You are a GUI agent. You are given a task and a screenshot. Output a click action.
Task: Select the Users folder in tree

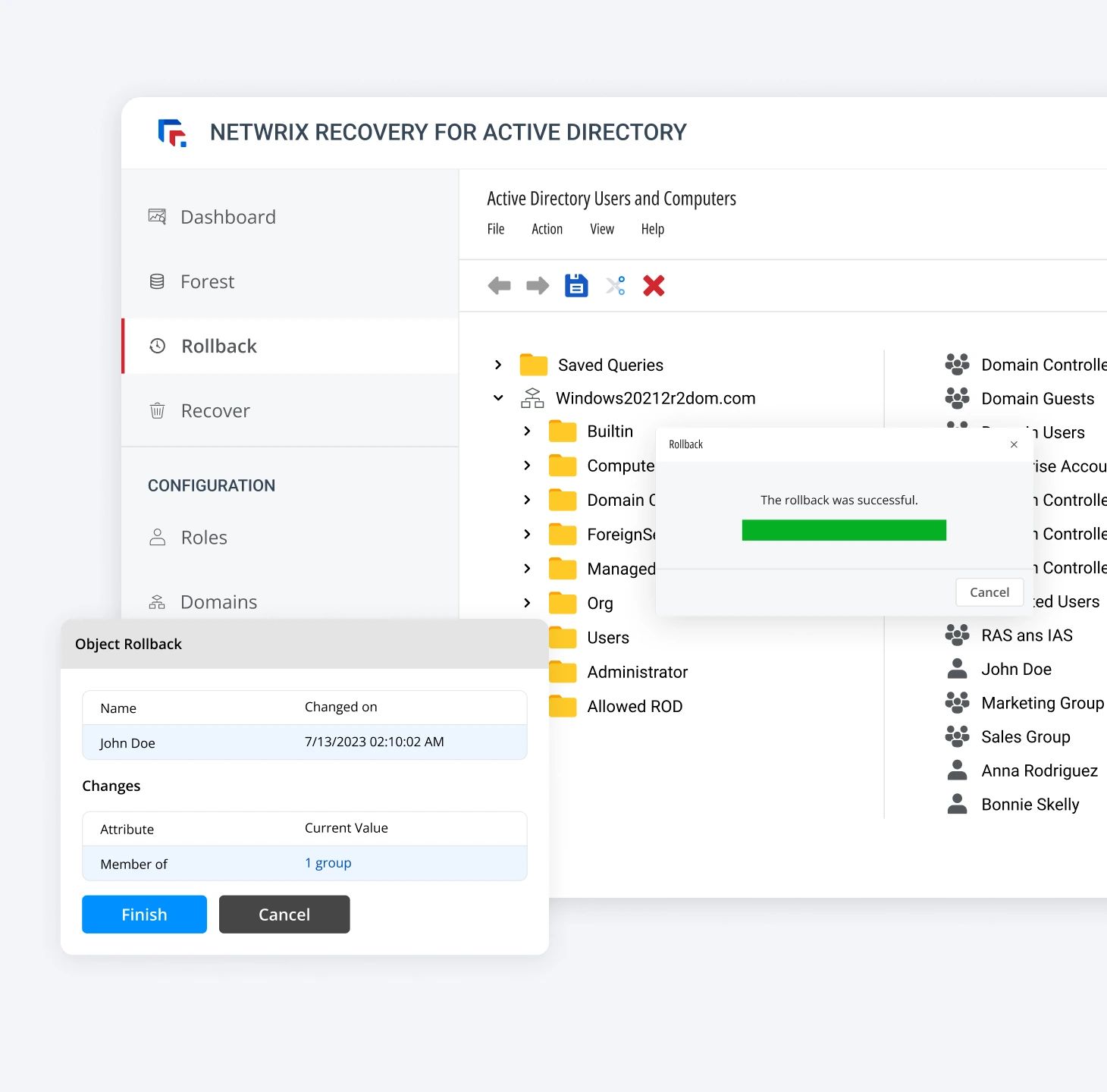(x=589, y=638)
